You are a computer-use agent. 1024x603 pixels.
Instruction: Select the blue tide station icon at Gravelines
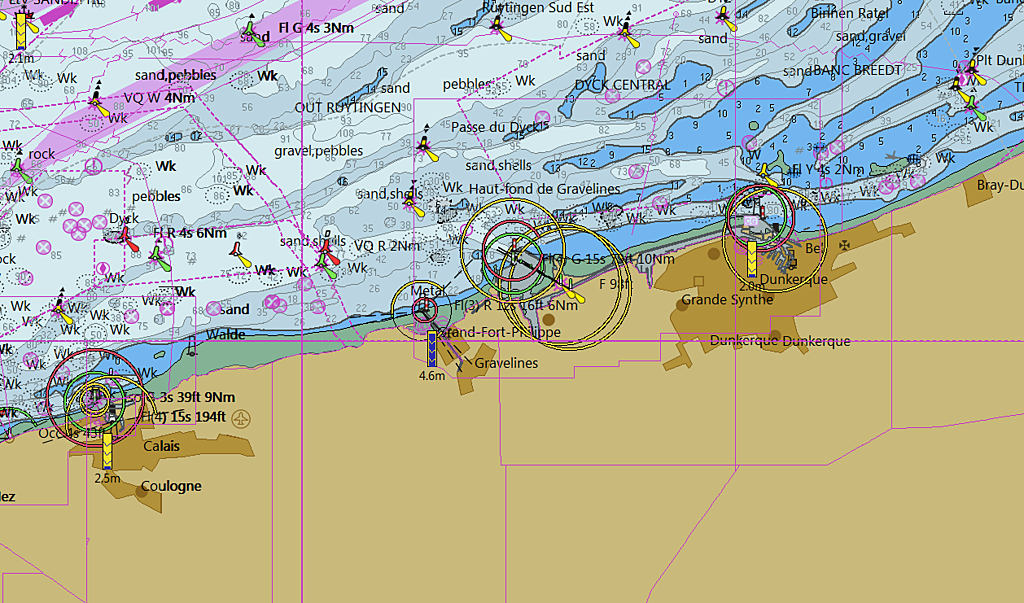pyautogui.click(x=432, y=349)
